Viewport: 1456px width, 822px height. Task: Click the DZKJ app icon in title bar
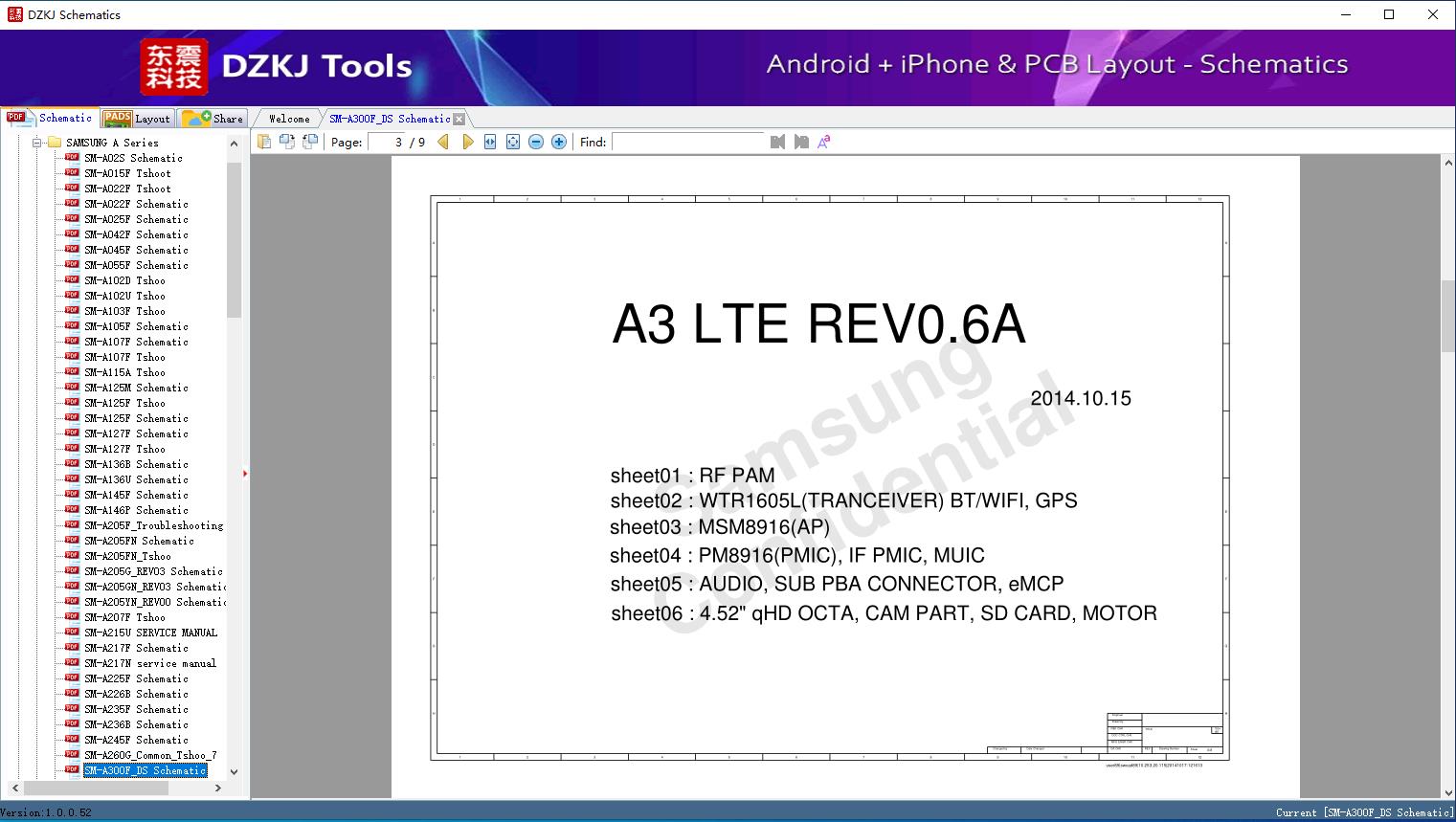pyautogui.click(x=14, y=14)
